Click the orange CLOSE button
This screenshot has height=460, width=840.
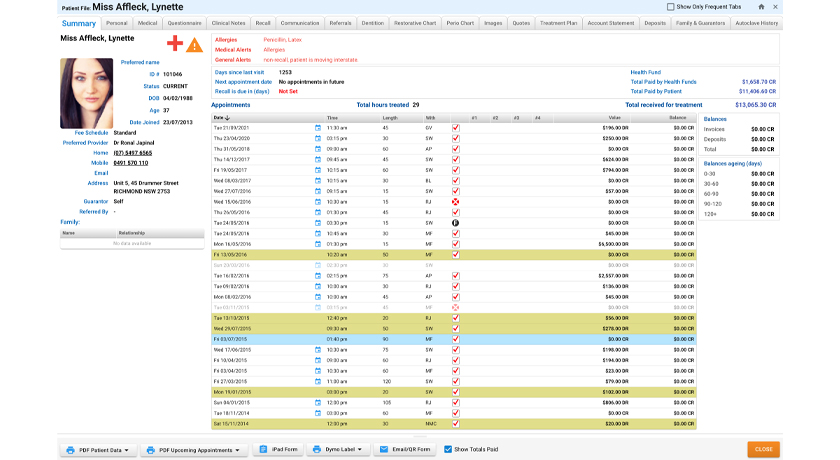[x=763, y=449]
